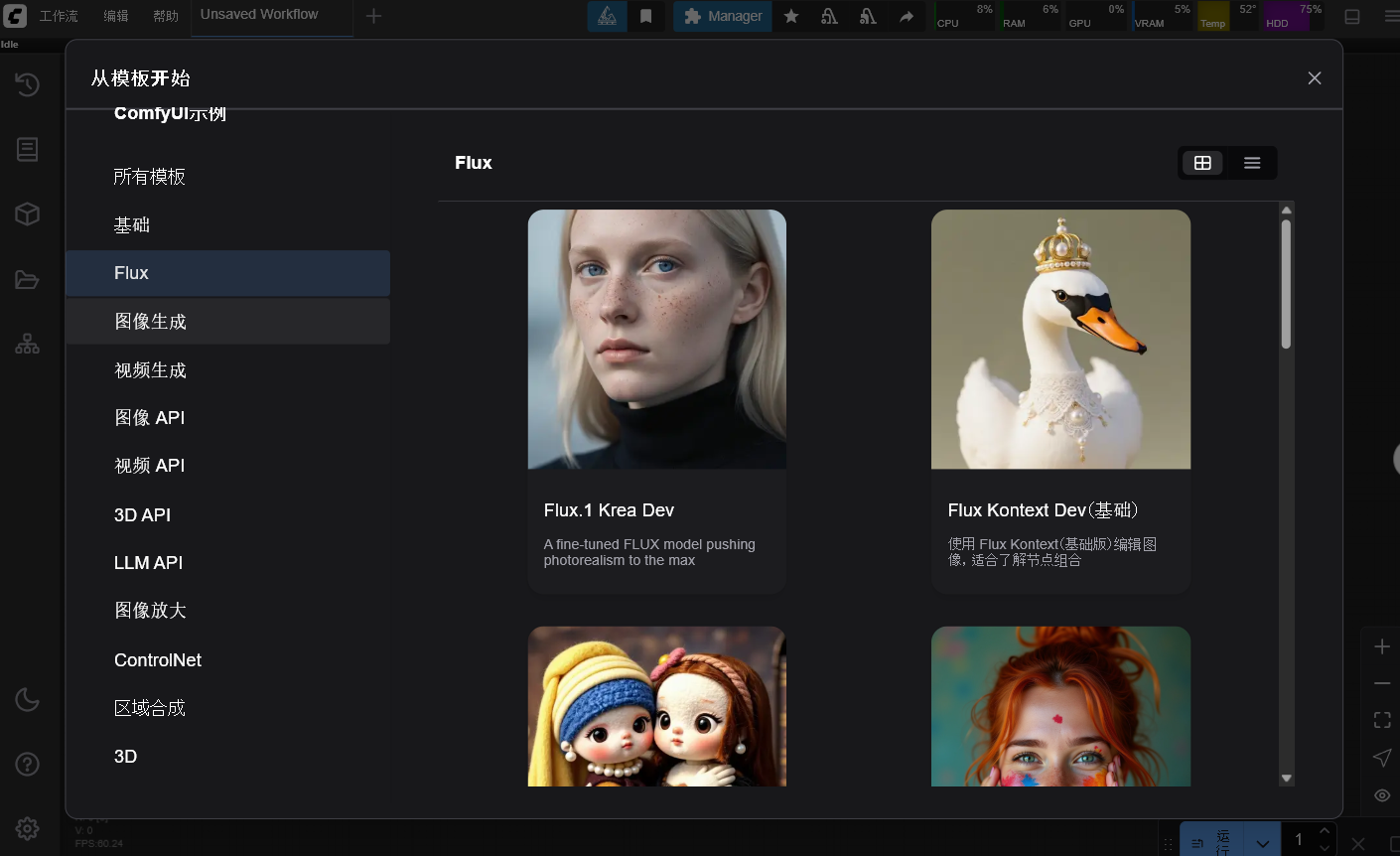Open settings gear icon in sidebar
Screen dimensions: 1400x856
[x=27, y=828]
